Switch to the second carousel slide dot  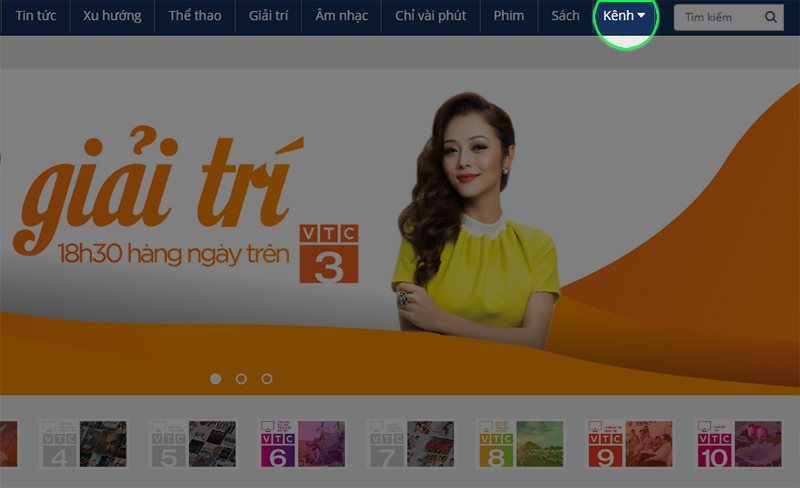point(241,379)
